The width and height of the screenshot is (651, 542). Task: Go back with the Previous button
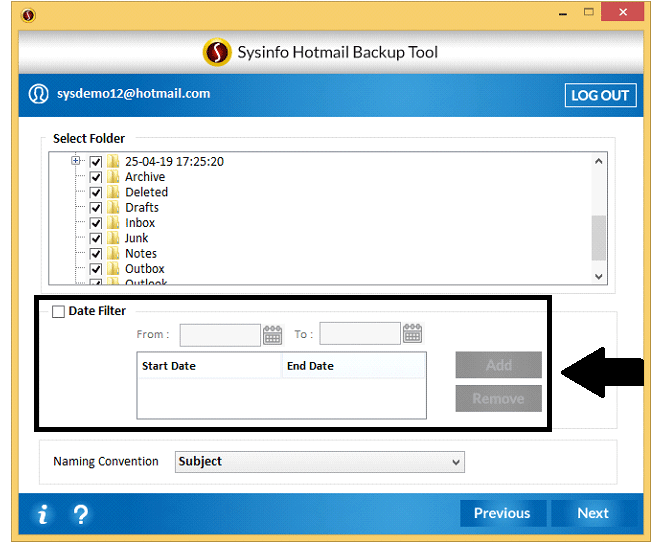502,513
